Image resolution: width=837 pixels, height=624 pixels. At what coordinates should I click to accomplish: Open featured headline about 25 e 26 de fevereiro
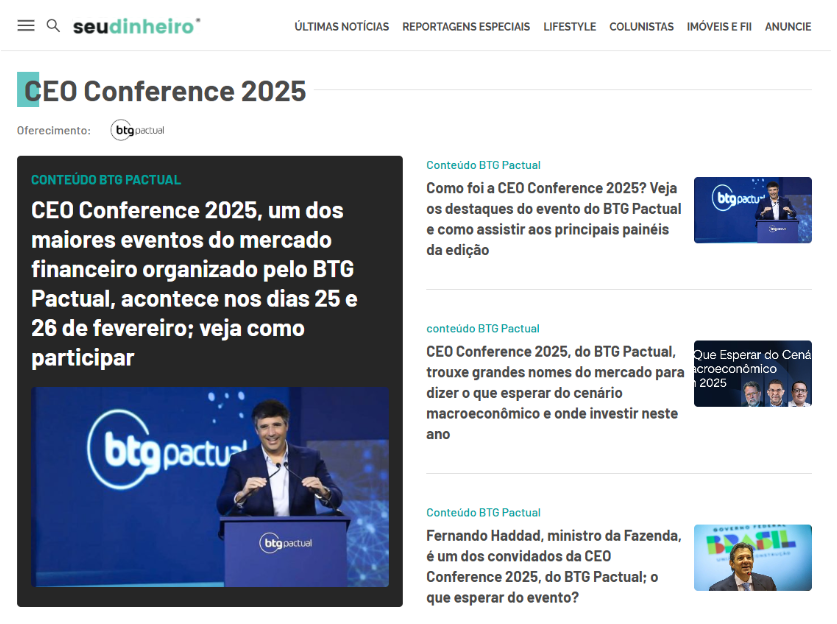[x=195, y=284]
